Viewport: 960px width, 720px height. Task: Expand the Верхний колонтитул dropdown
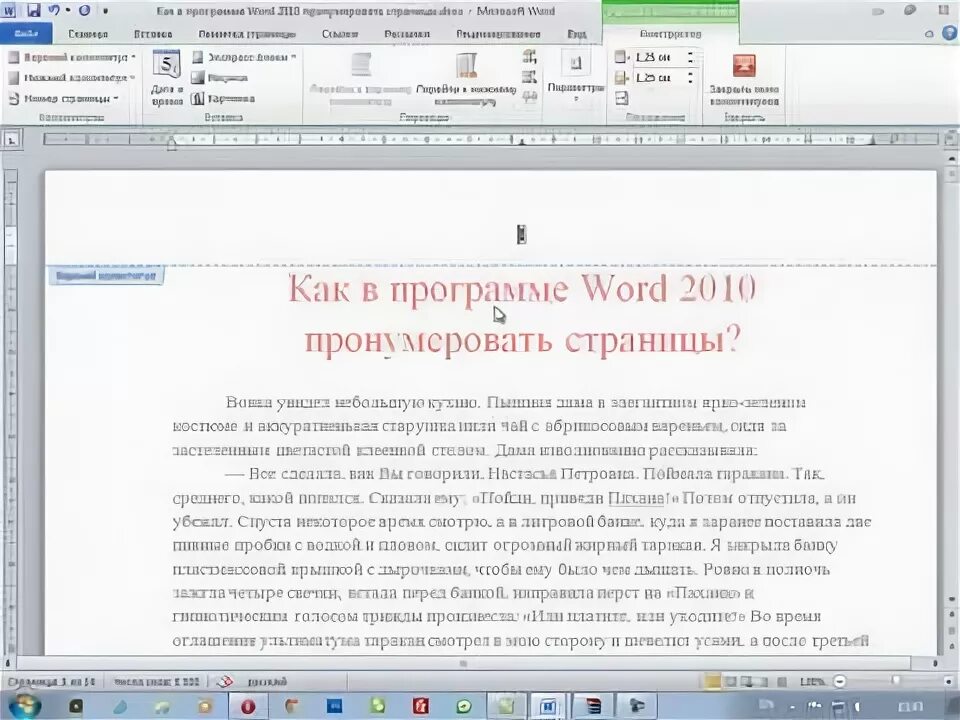[72, 58]
